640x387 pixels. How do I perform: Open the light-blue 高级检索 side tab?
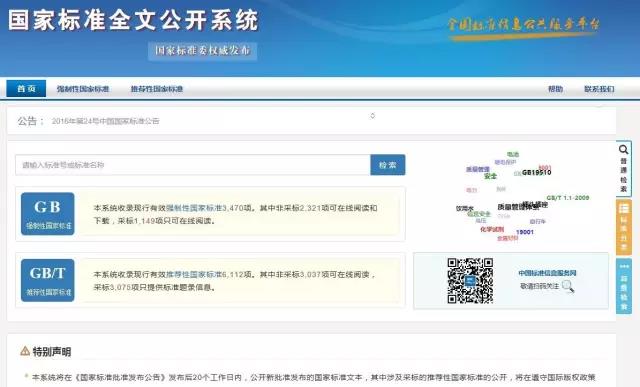coord(624,286)
